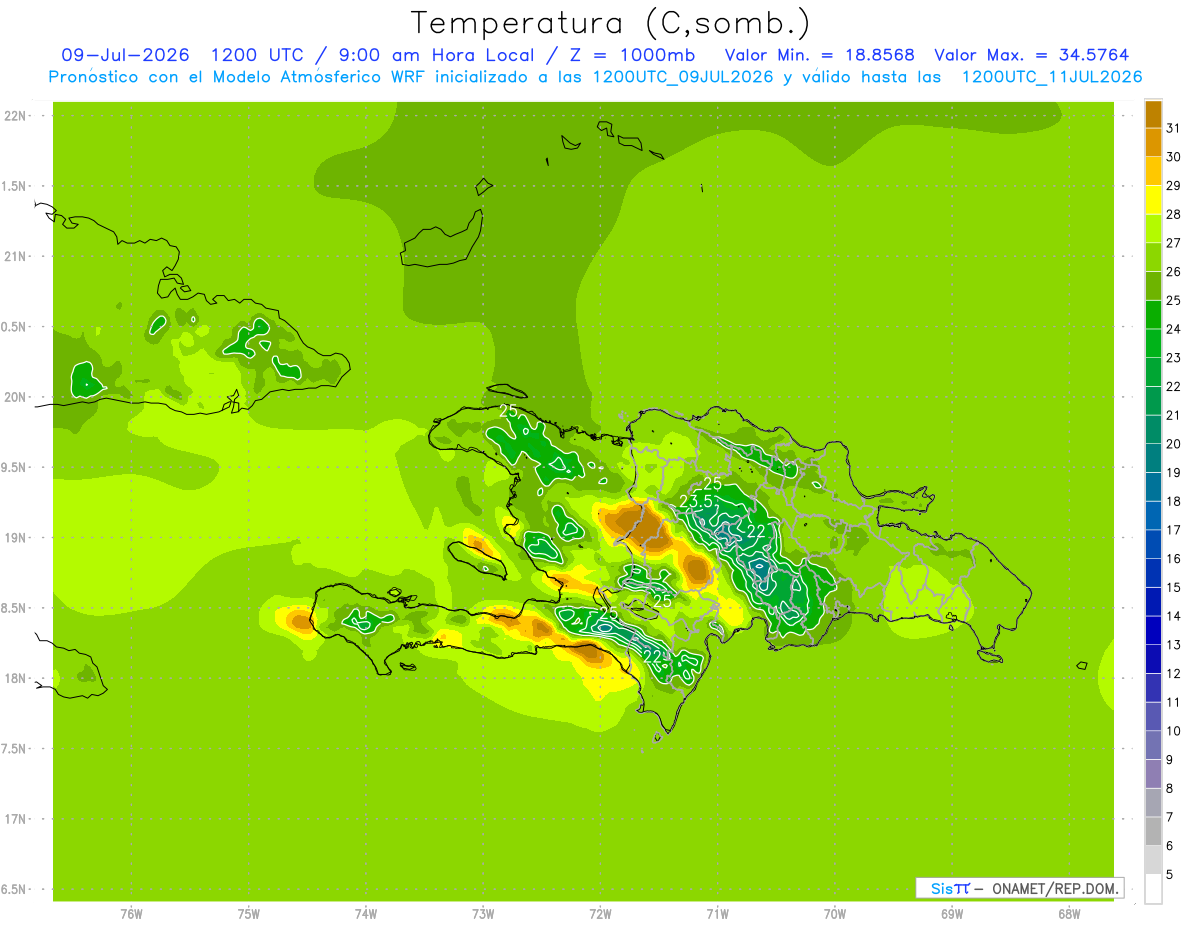
Task: Select the '1200UTC_11JUL2026' valid-until time
Action: [1051, 76]
